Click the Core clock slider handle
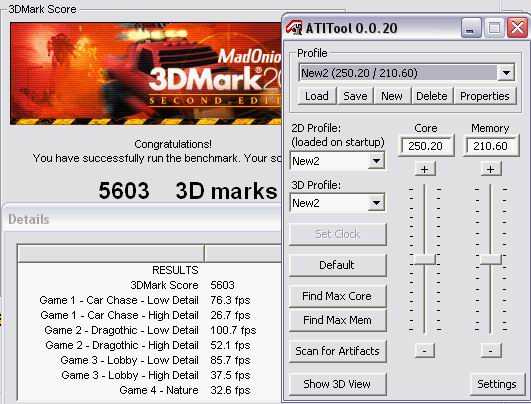The image size is (531, 404). [x=424, y=259]
